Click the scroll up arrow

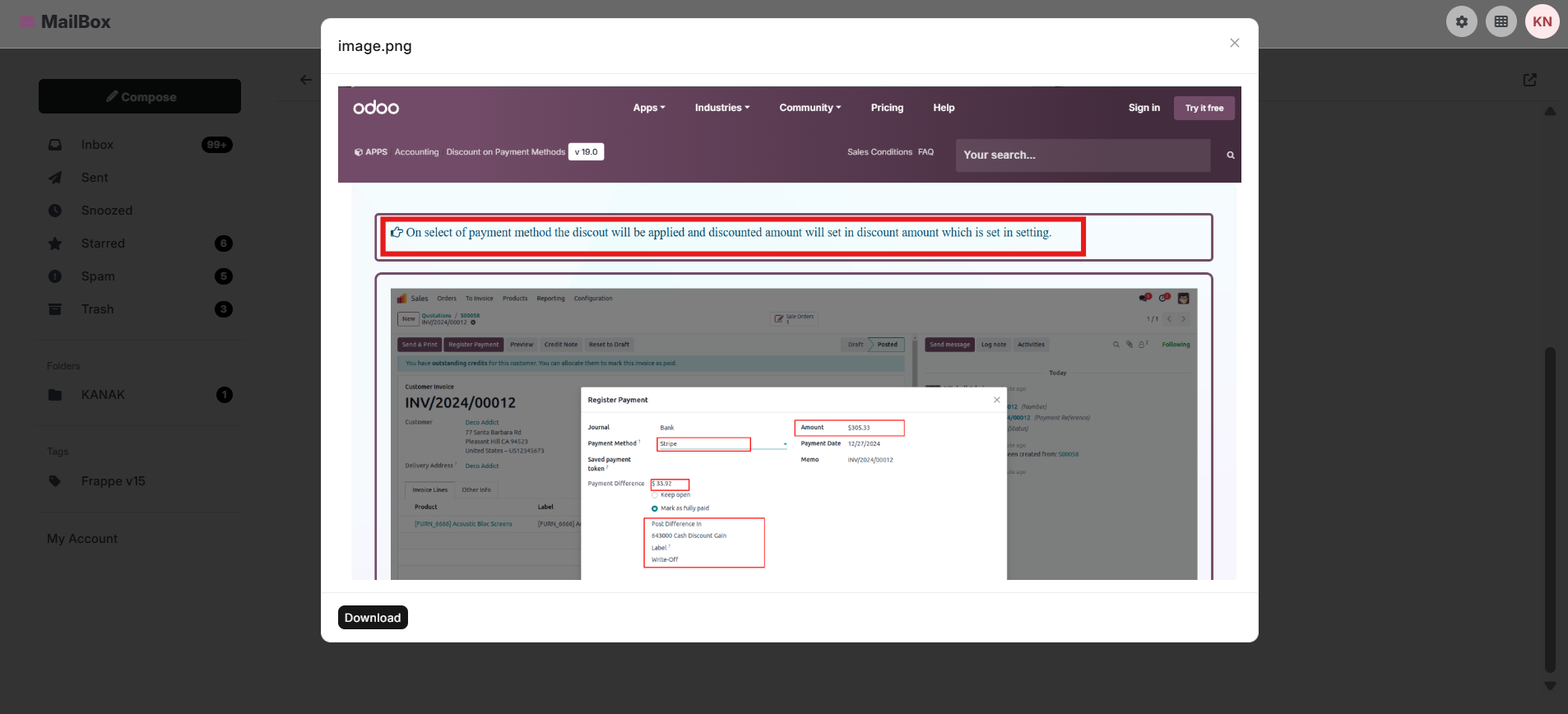[1550, 111]
